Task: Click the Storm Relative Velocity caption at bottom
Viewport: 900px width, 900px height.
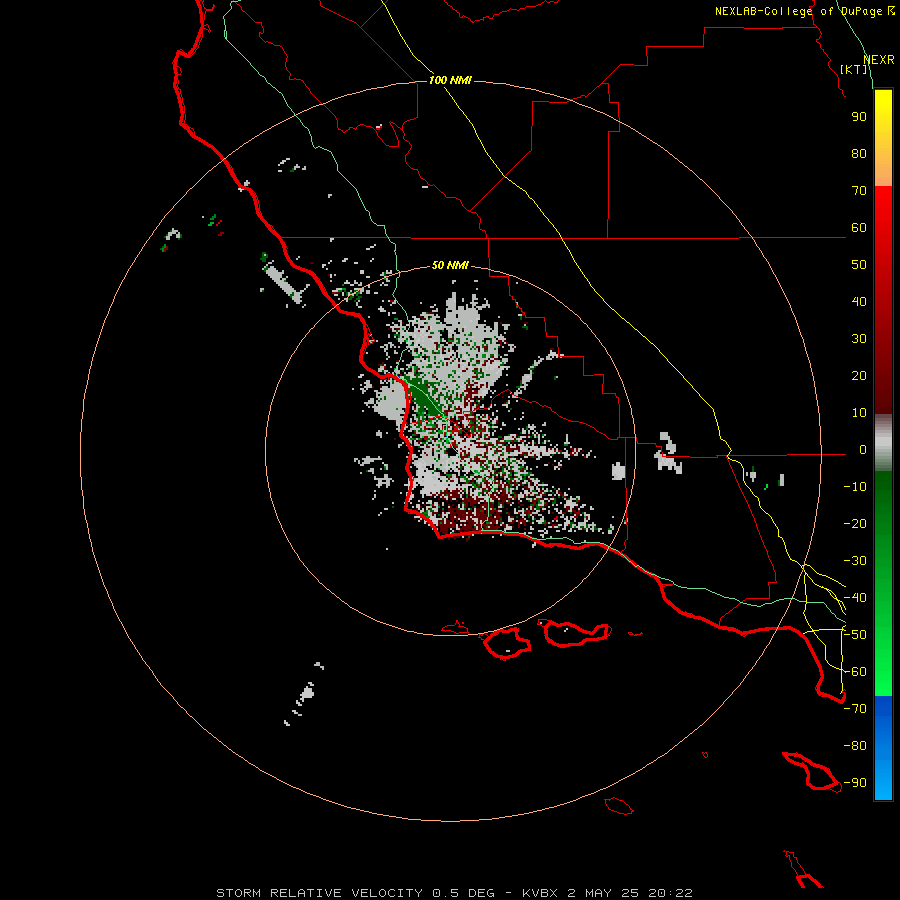Action: [x=454, y=893]
